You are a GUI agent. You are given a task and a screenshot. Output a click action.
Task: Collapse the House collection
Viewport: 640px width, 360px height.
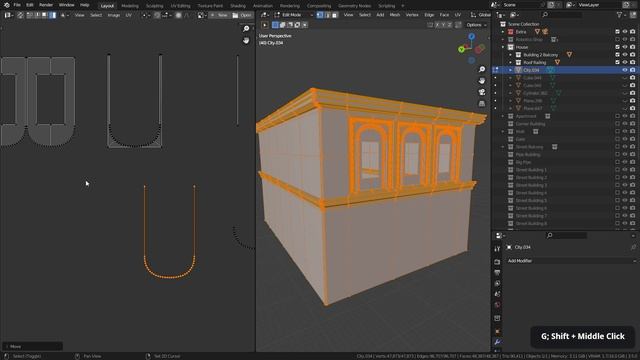coord(503,47)
